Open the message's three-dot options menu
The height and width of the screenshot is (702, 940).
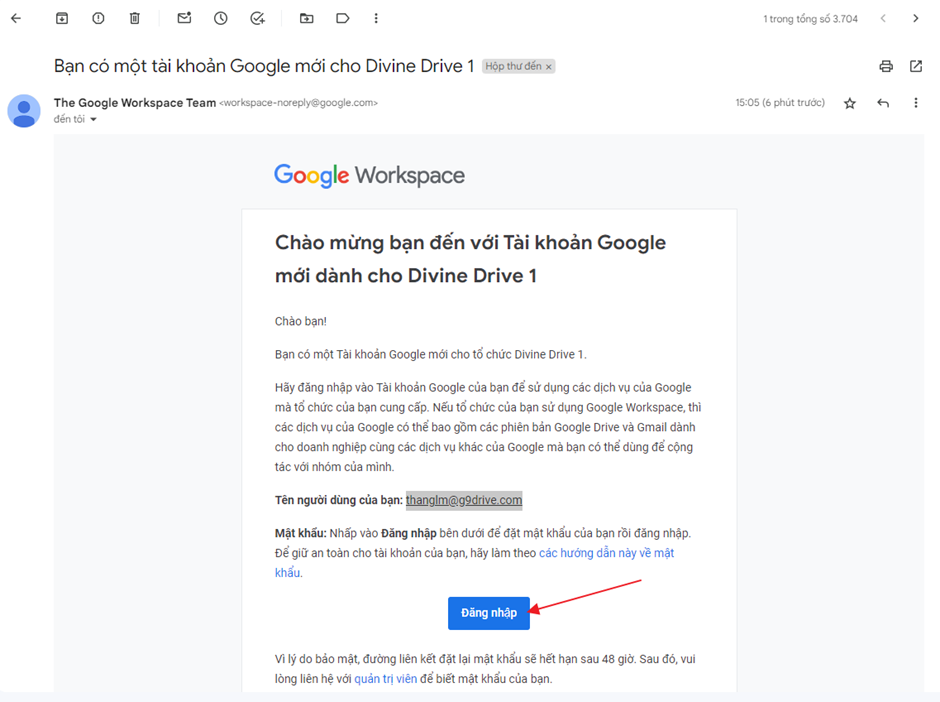click(x=916, y=103)
